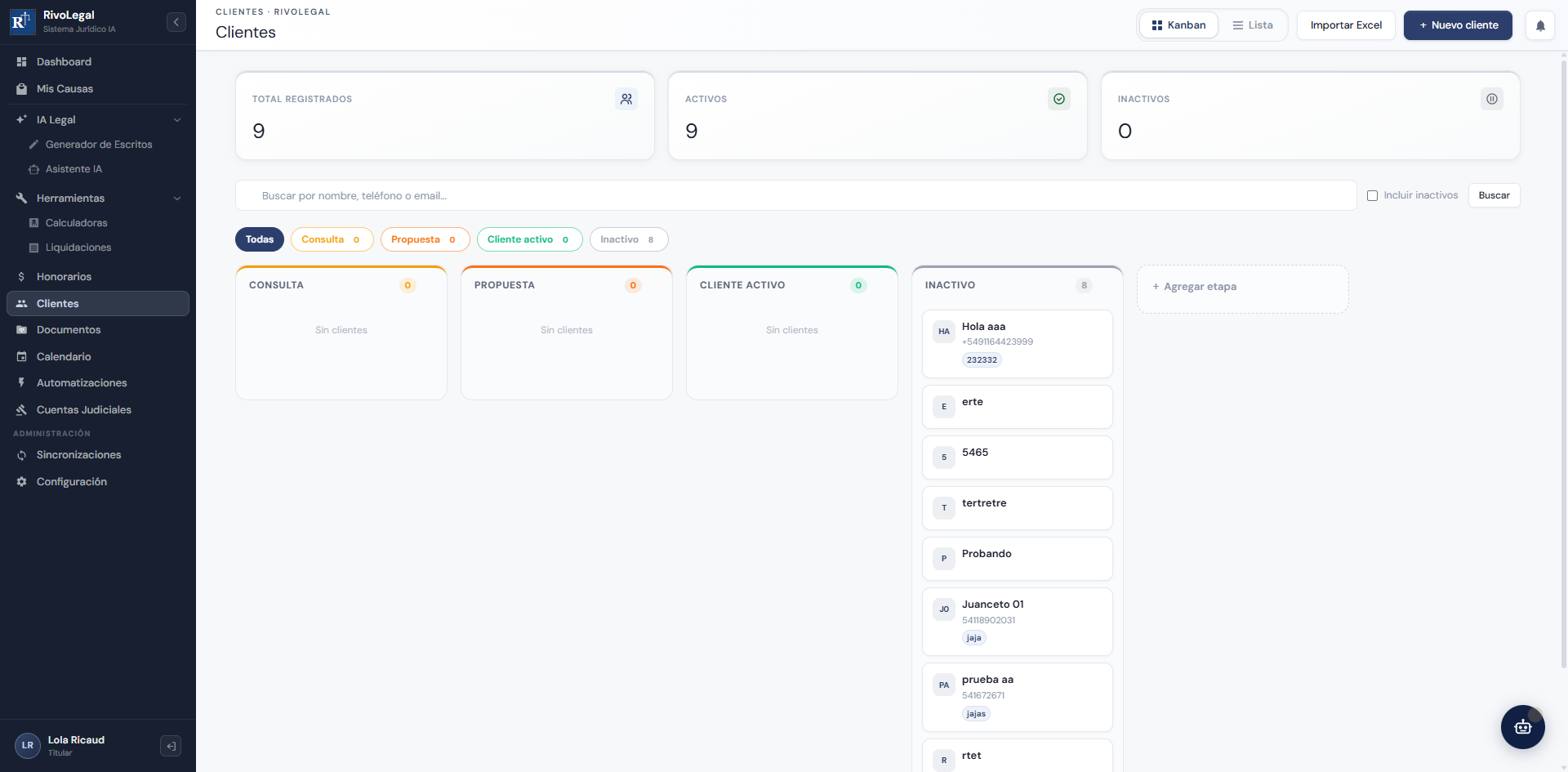Click the Calculadoras icon

pos(33,223)
